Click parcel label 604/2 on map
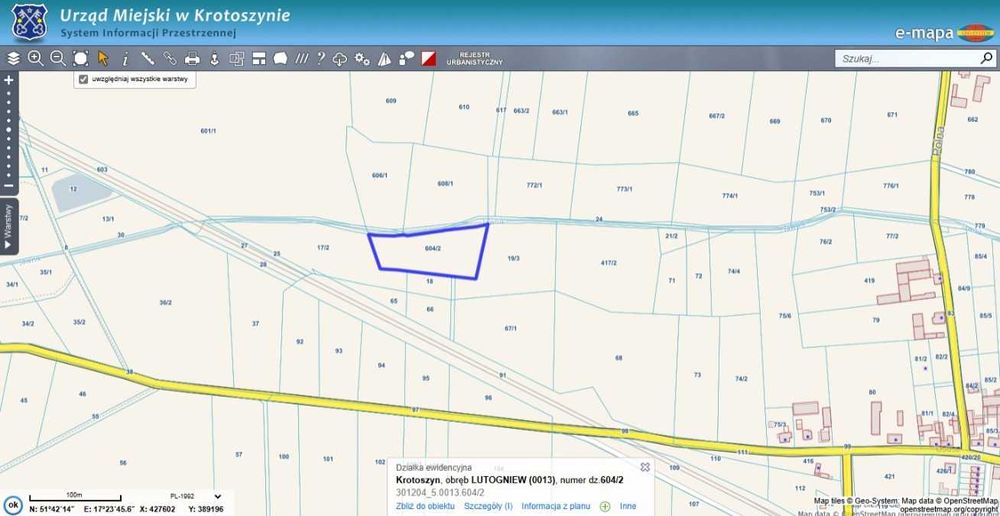Screen dimensions: 1000x516 click(x=432, y=249)
